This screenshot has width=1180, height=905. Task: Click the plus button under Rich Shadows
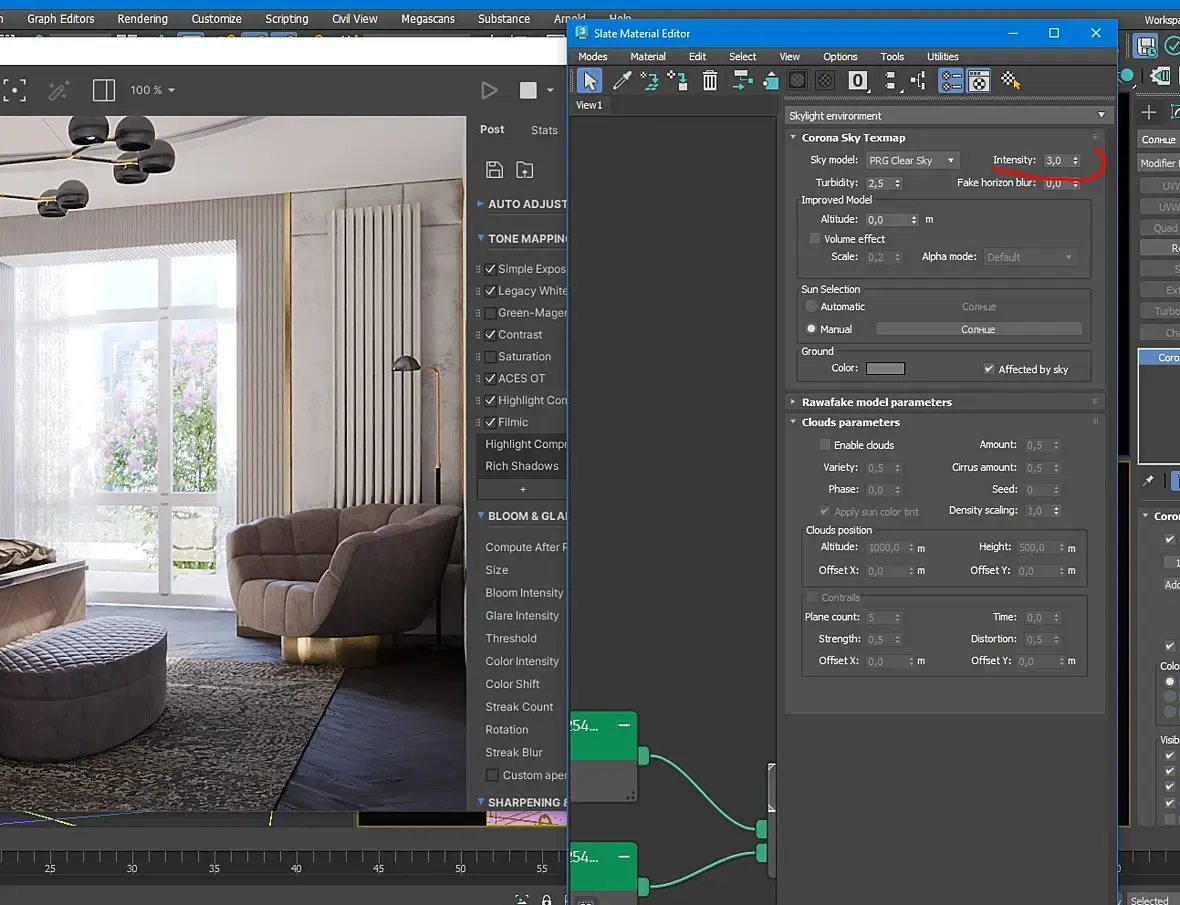[x=522, y=489]
